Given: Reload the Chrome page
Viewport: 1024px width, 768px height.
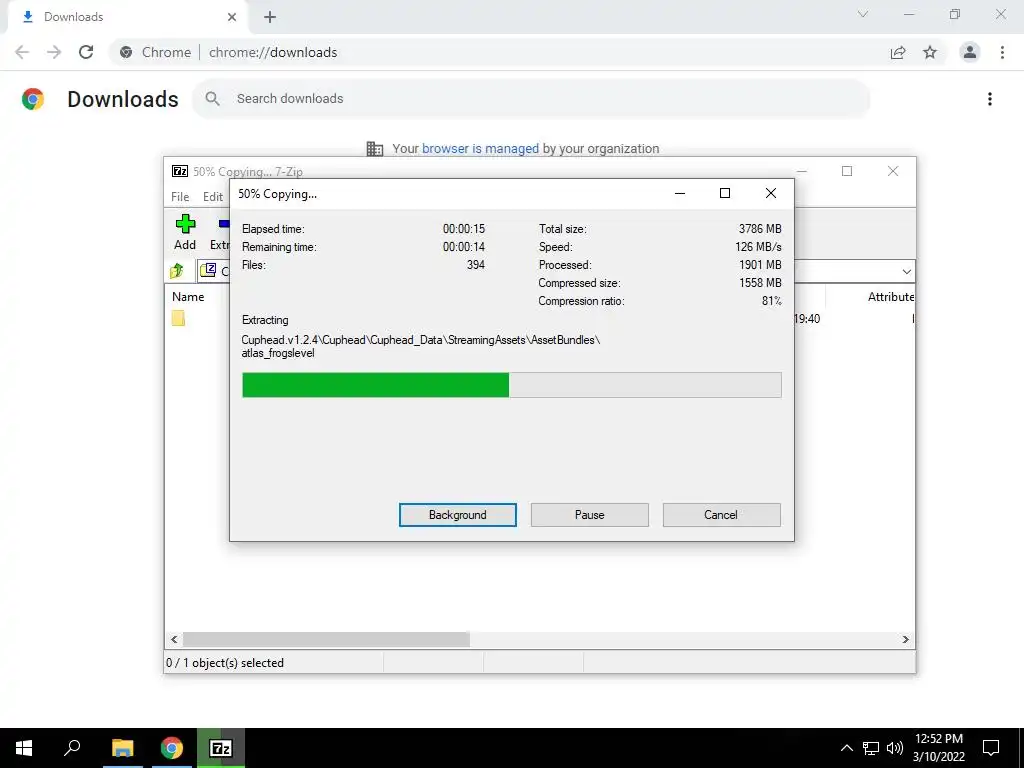Looking at the screenshot, I should (86, 52).
